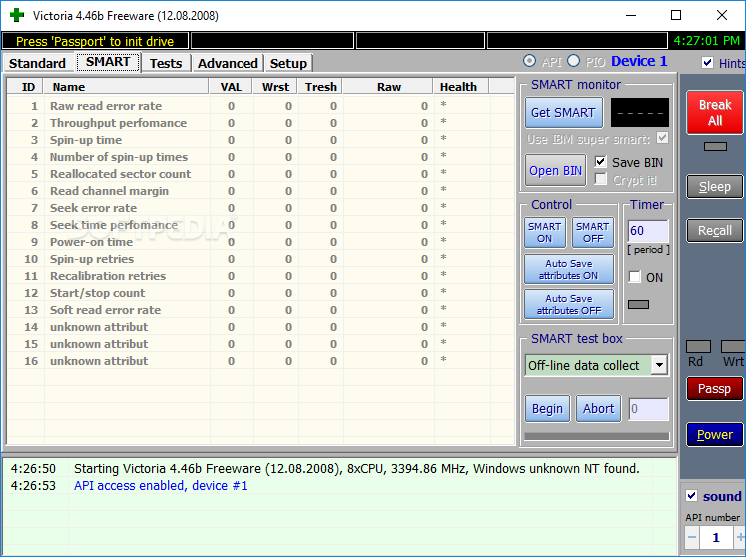Click the SMART test box value field

tap(648, 409)
